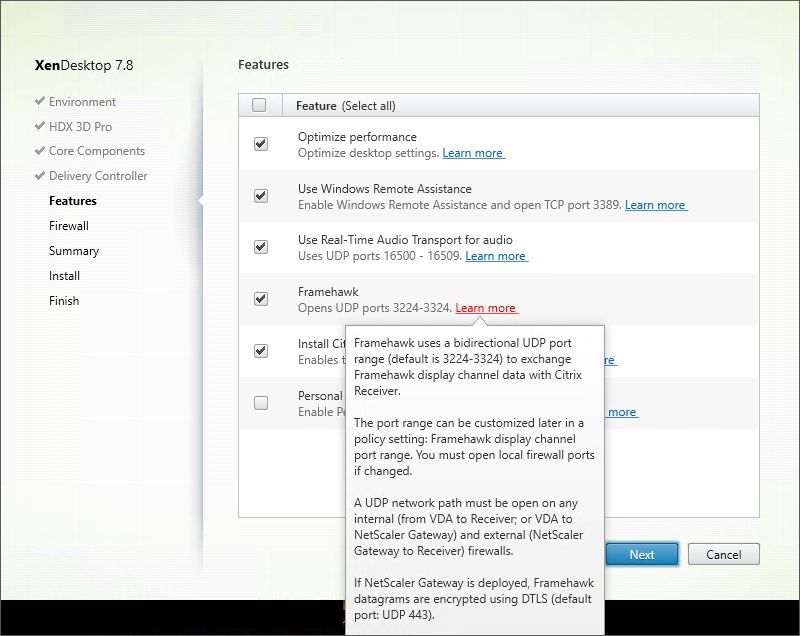Select the Features step in sidebar

click(x=73, y=201)
